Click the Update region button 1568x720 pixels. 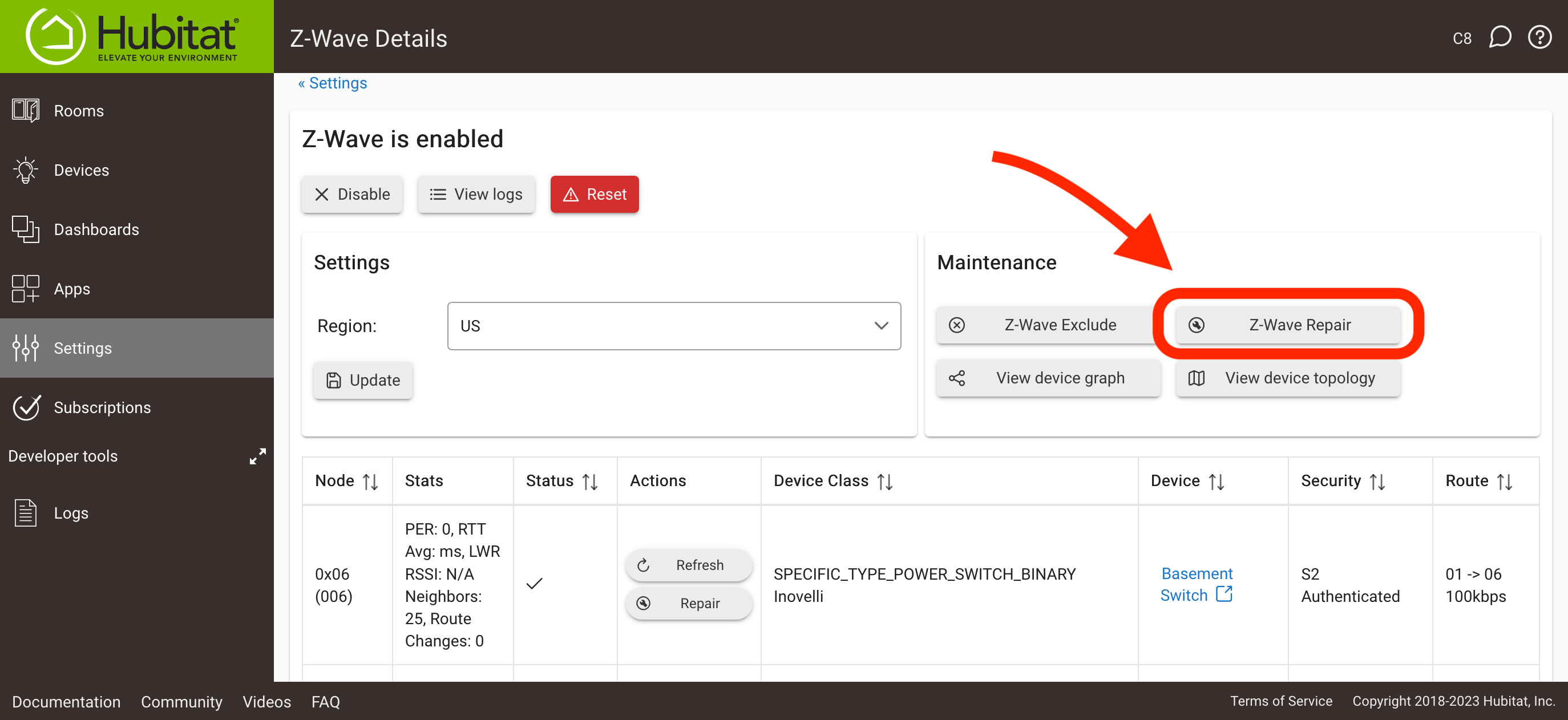click(363, 381)
